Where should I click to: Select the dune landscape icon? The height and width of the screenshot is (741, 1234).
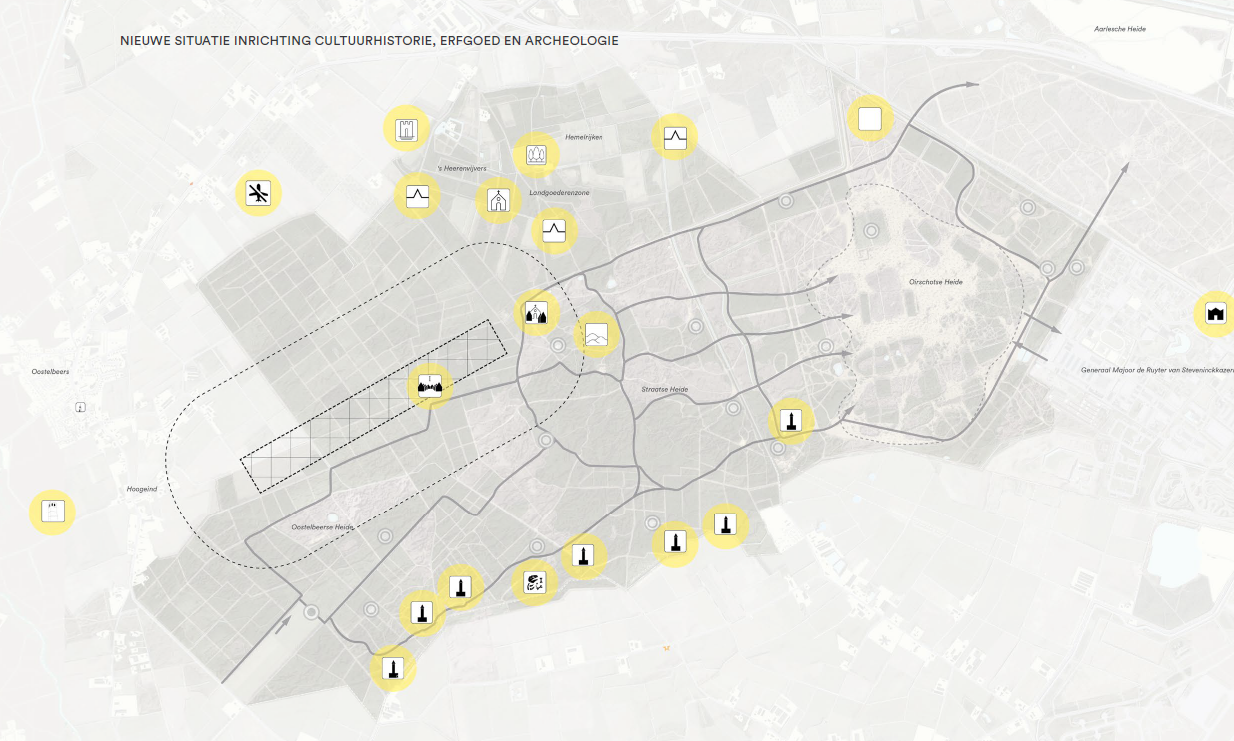[597, 335]
